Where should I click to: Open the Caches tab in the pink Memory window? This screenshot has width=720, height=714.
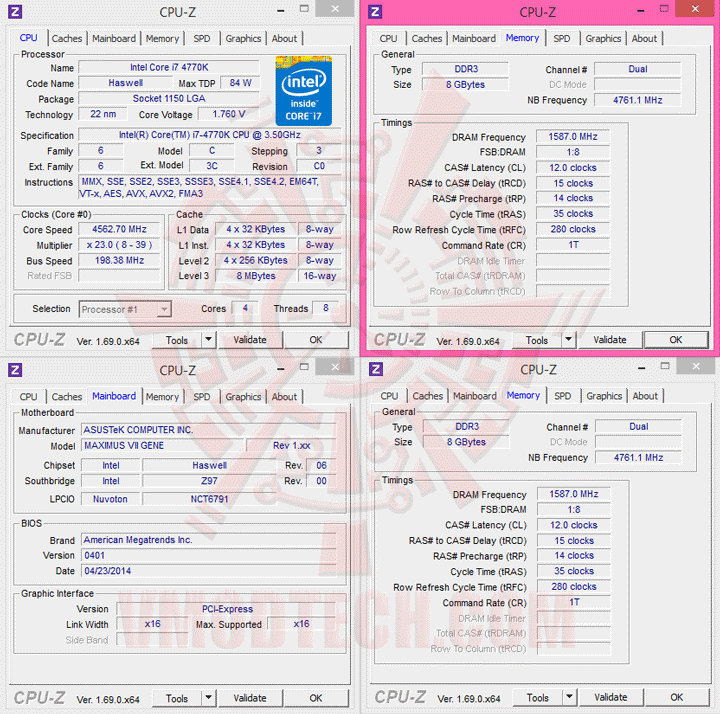pos(427,39)
